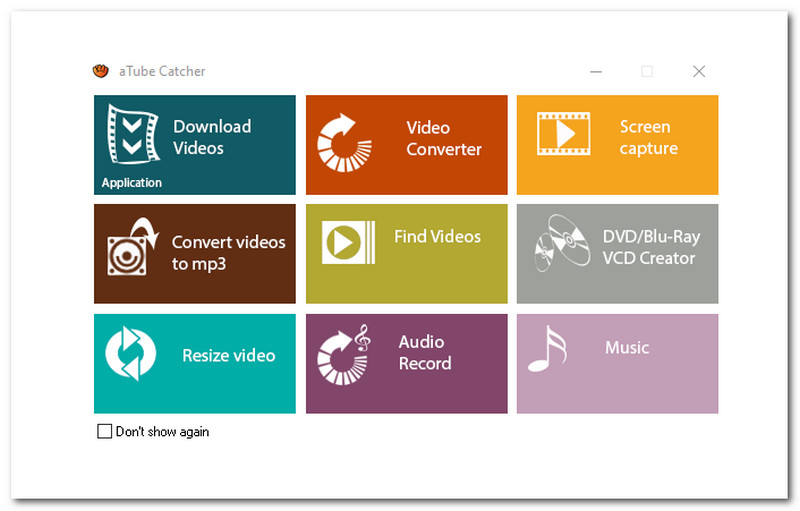The image size is (800, 511).
Task: Click the aTube Catcher window title
Action: click(162, 71)
